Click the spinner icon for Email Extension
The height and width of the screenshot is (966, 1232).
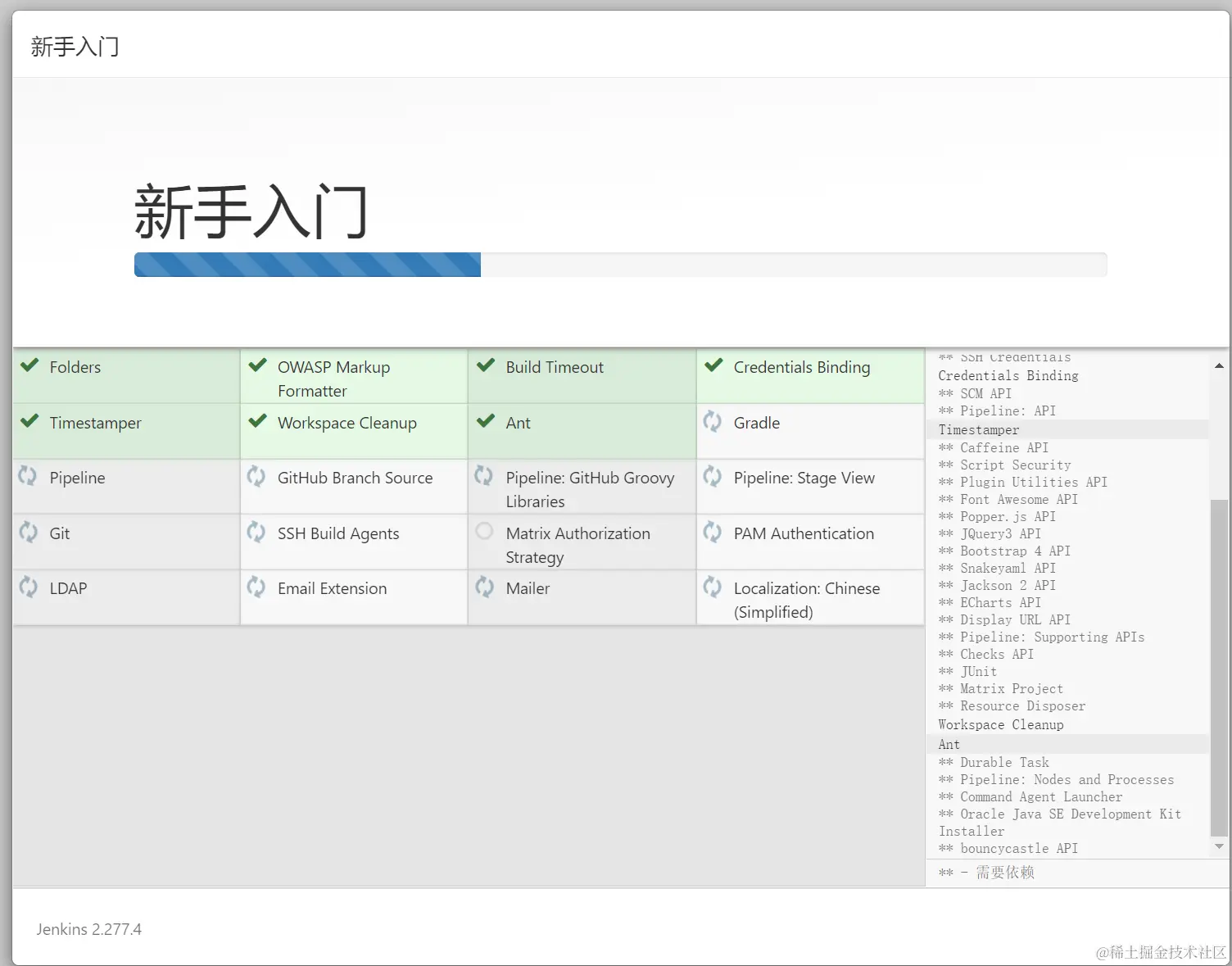click(256, 587)
